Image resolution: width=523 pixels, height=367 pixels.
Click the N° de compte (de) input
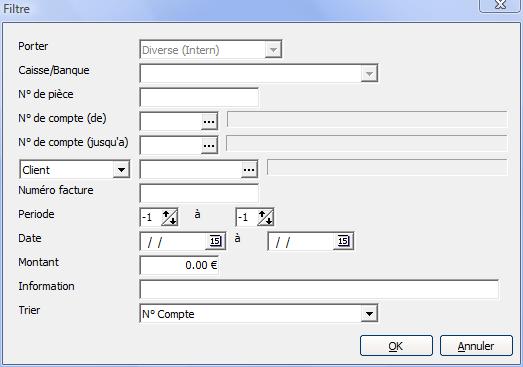click(x=171, y=121)
